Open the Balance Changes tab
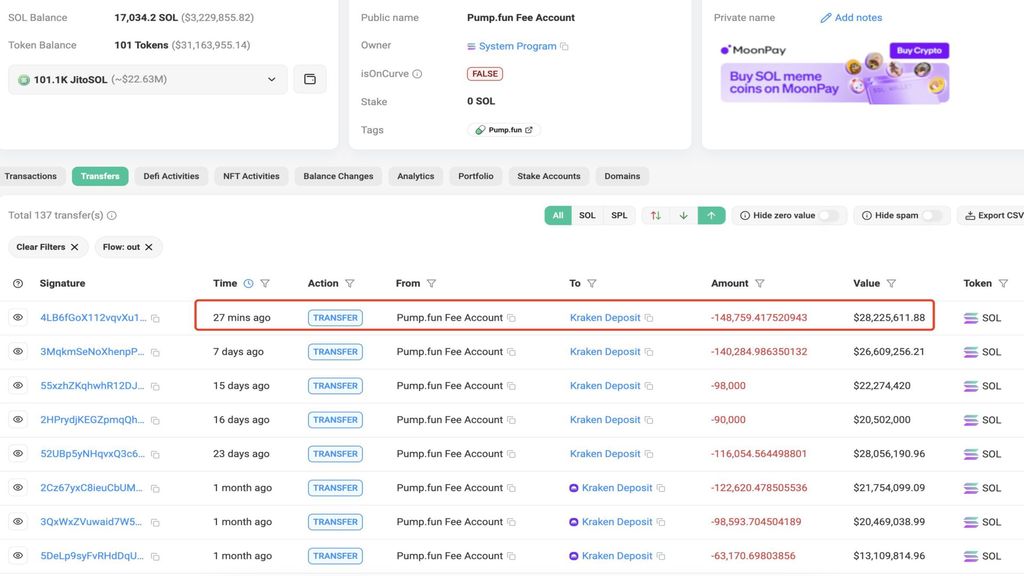Screen dimensions: 1024x576 coord(338,176)
